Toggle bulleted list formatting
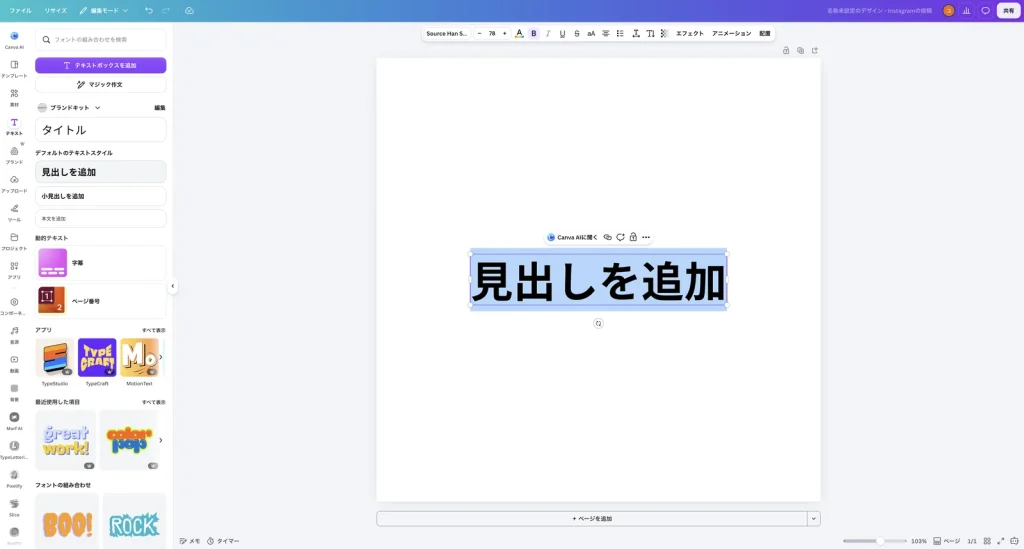Viewport: 1024px width, 549px height. coord(620,33)
